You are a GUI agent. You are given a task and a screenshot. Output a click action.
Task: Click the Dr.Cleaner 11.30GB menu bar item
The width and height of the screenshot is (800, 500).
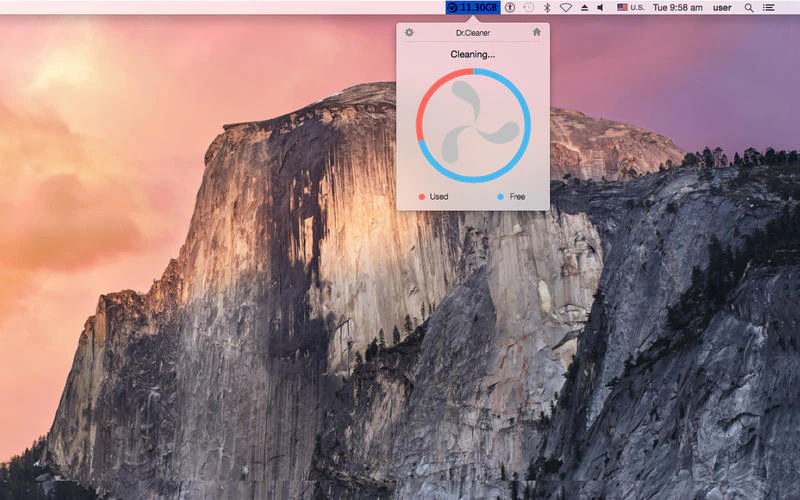click(473, 7)
